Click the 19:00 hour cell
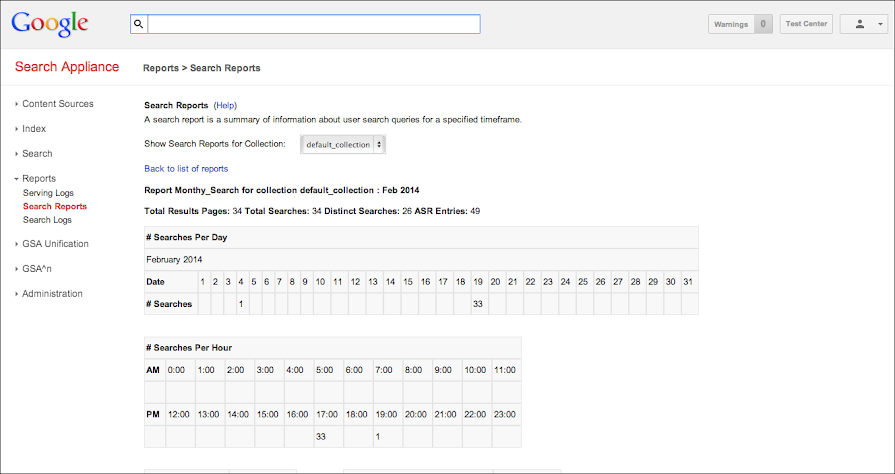 coord(386,415)
